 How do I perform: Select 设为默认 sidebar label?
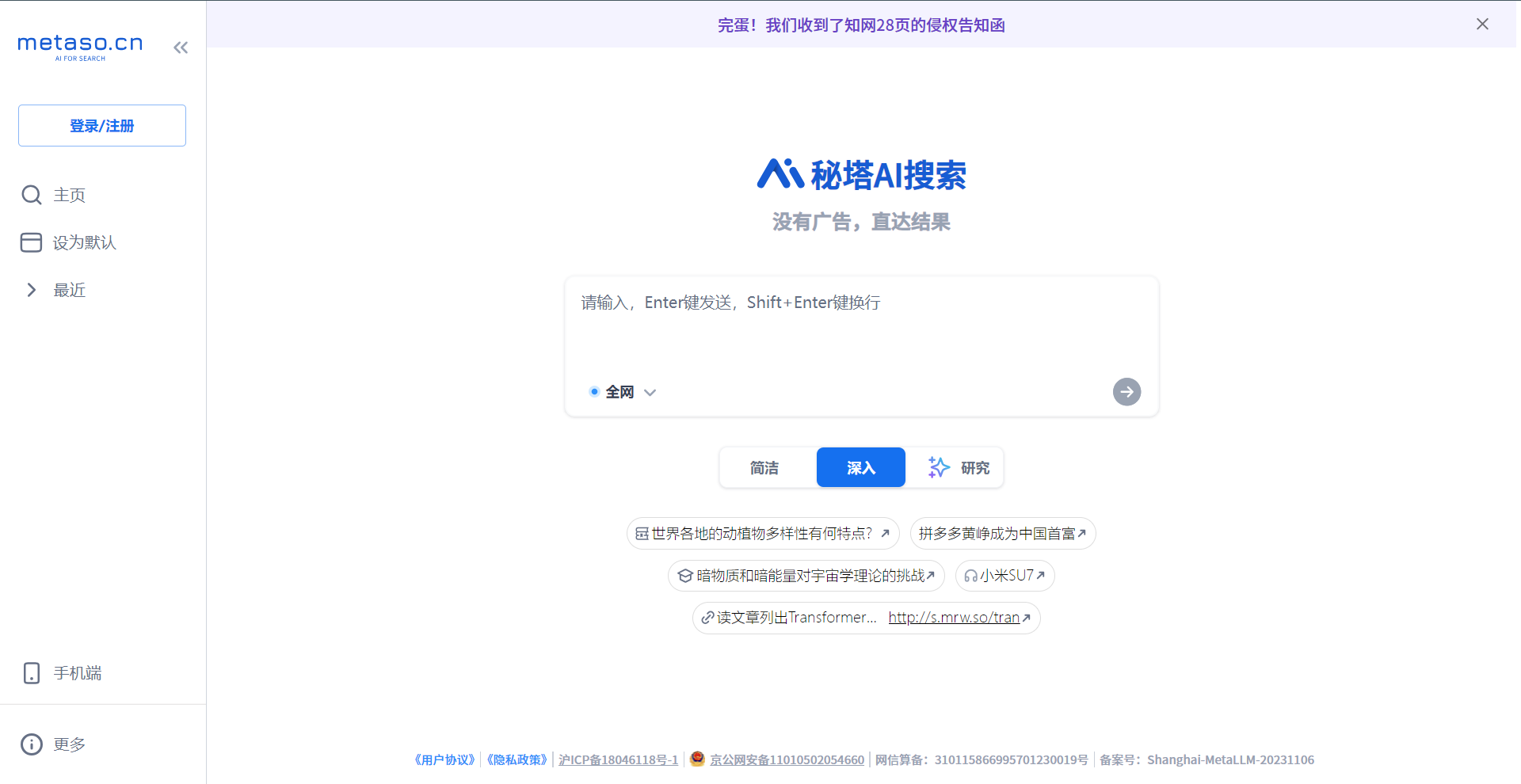pos(85,242)
